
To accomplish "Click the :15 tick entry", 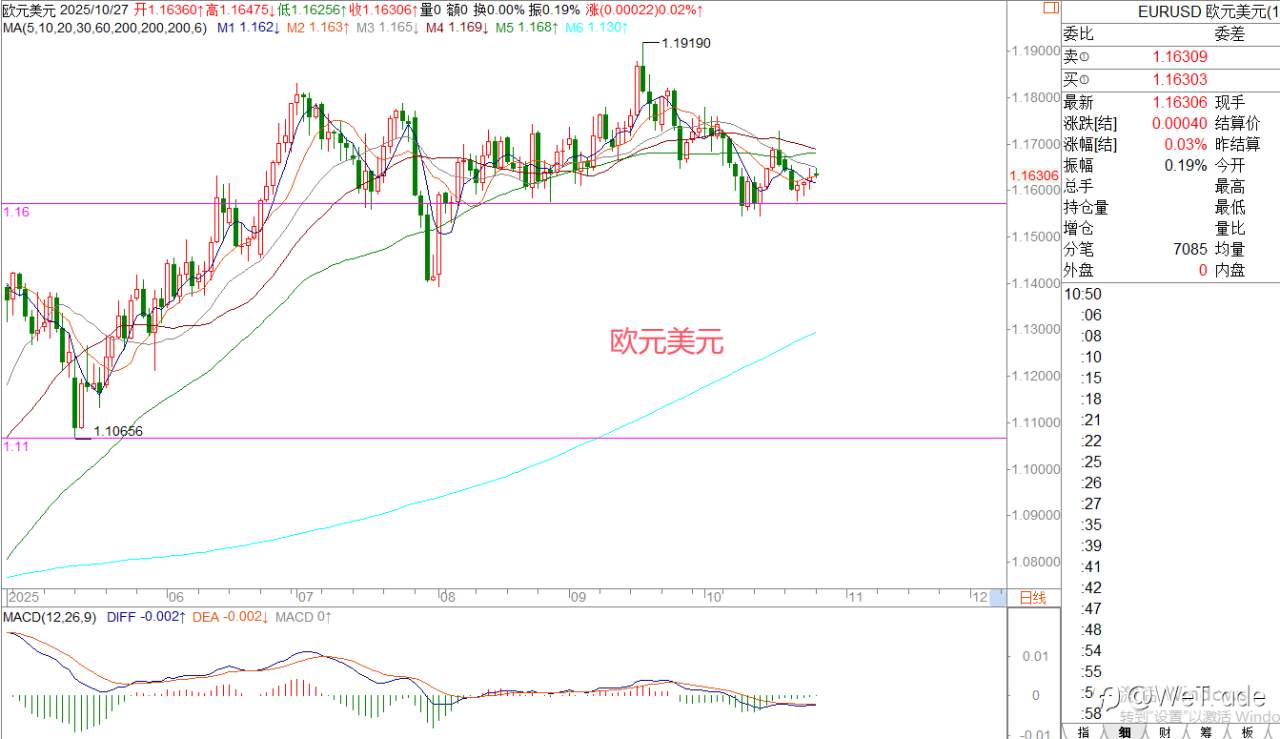I will coord(1091,378).
